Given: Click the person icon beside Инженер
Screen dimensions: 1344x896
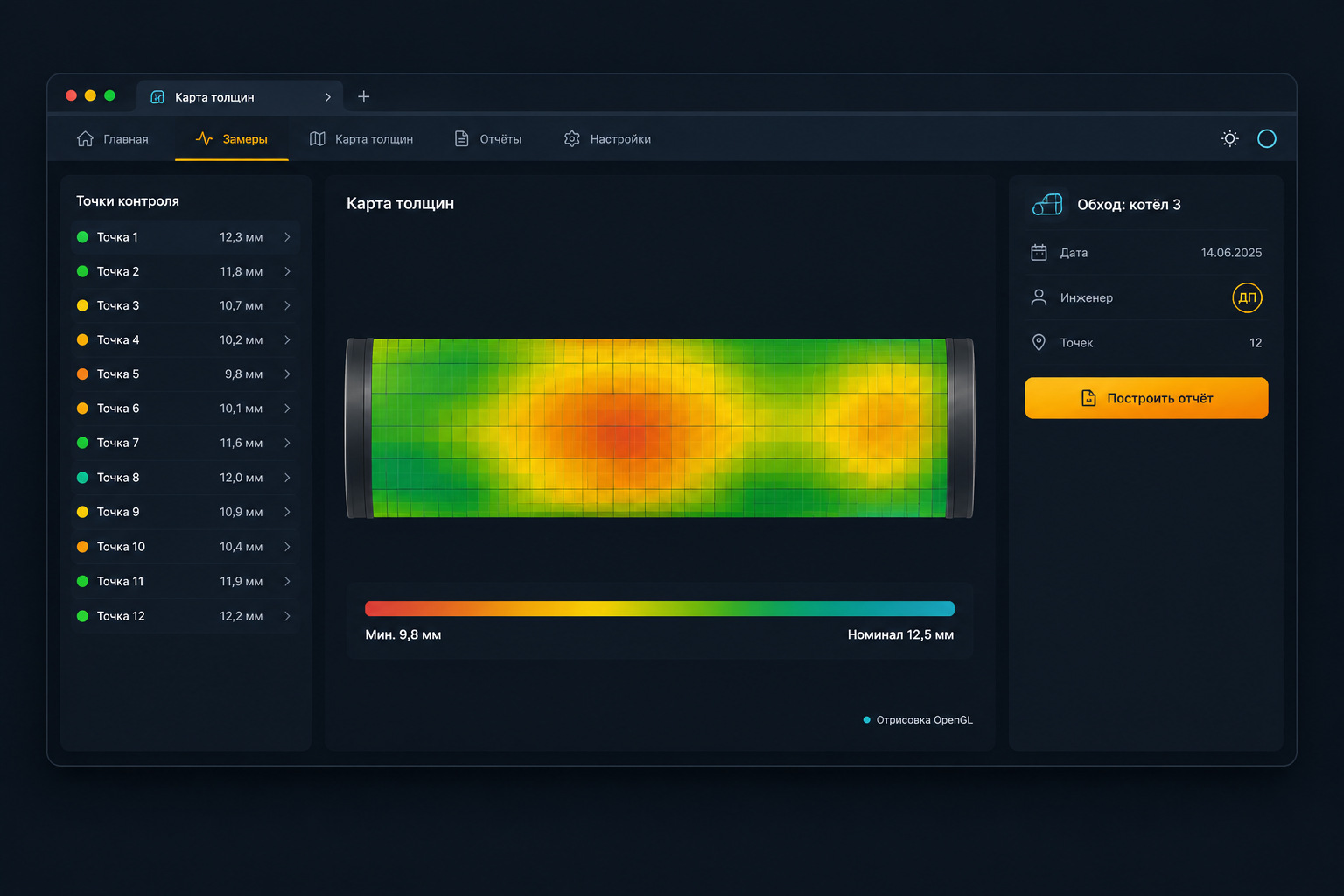Looking at the screenshot, I should [1039, 297].
